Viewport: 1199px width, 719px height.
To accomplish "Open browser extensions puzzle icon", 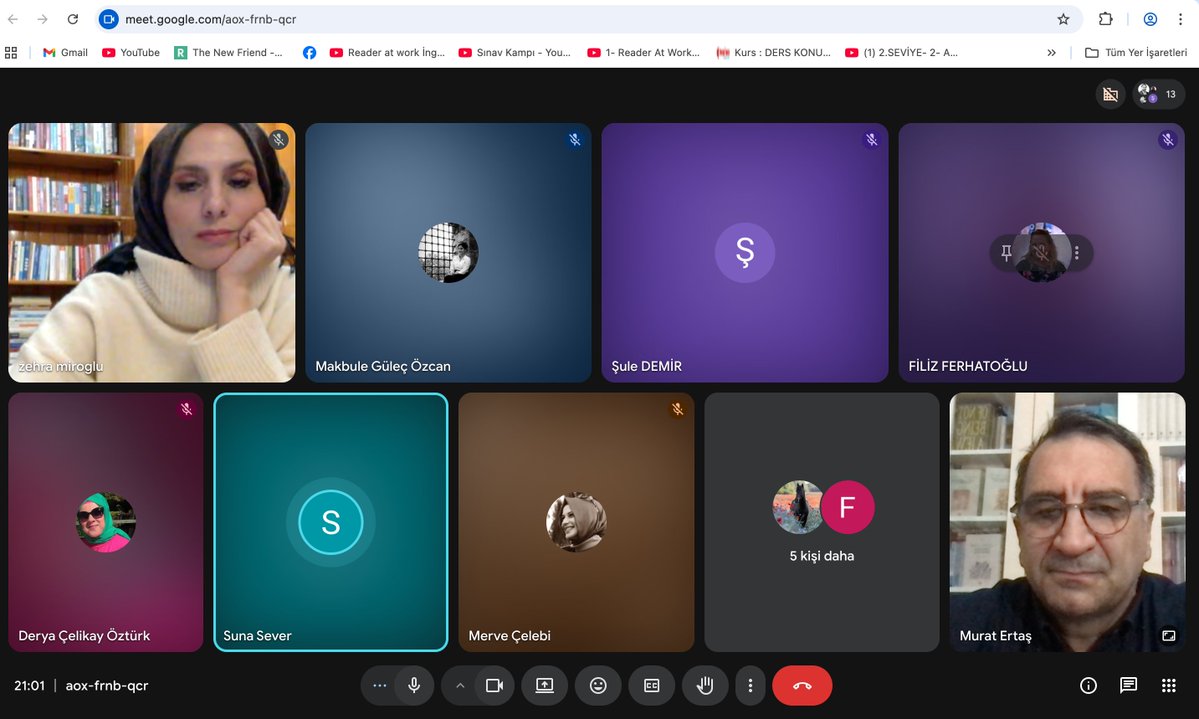I will (x=1106, y=19).
